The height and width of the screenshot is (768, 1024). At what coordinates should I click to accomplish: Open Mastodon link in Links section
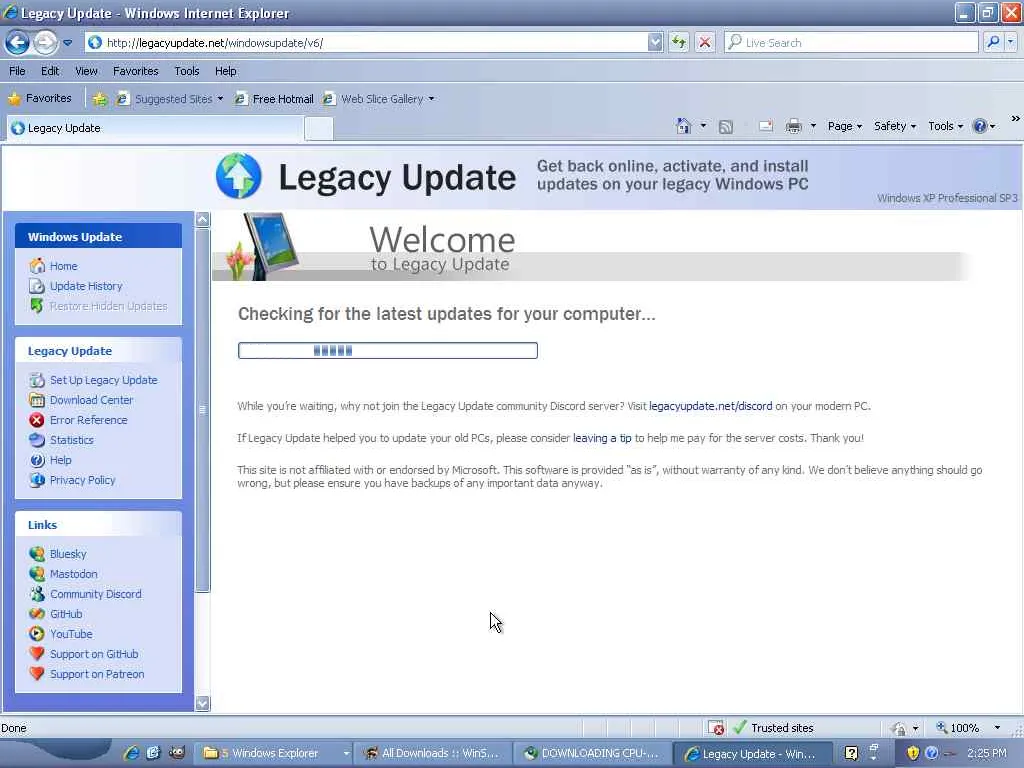[x=74, y=574]
